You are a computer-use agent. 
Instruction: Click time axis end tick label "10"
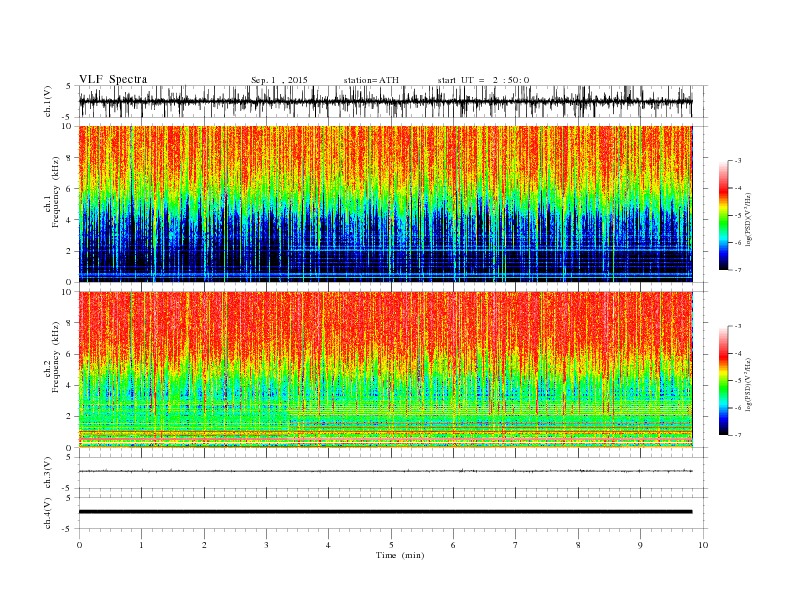coord(703,545)
